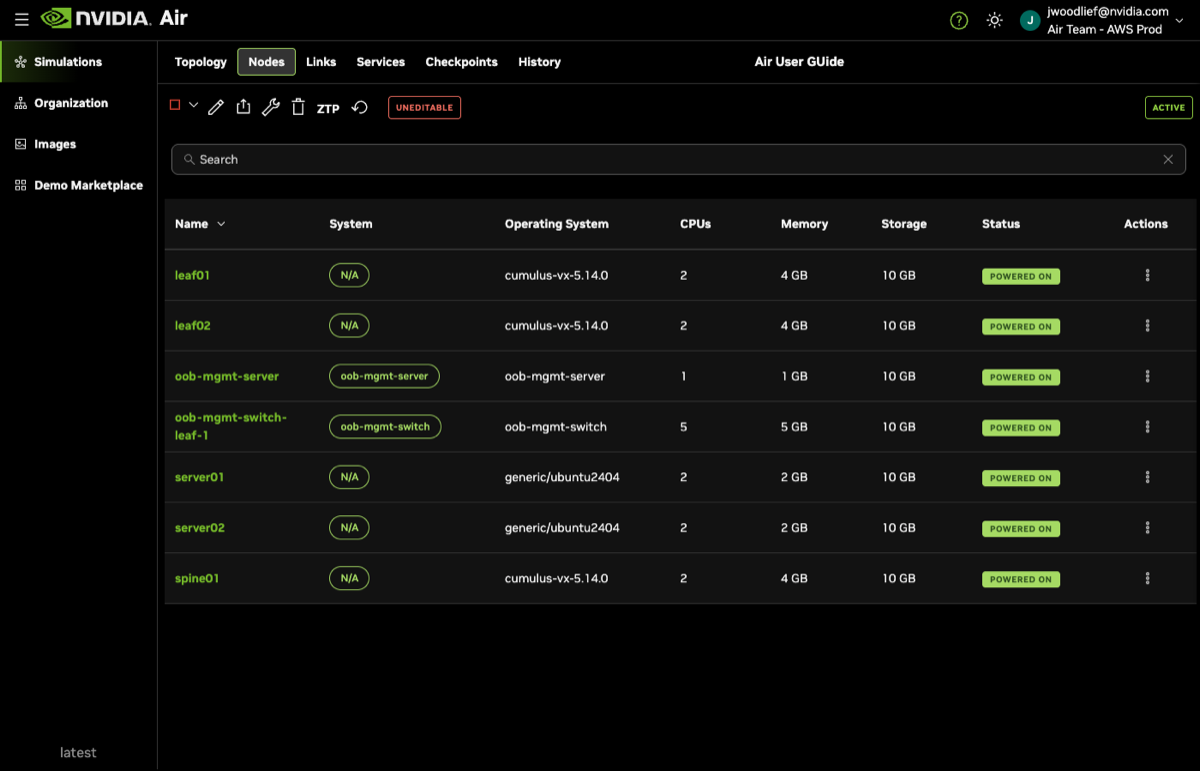
Task: Click the red stop simulation square
Action: point(175,105)
